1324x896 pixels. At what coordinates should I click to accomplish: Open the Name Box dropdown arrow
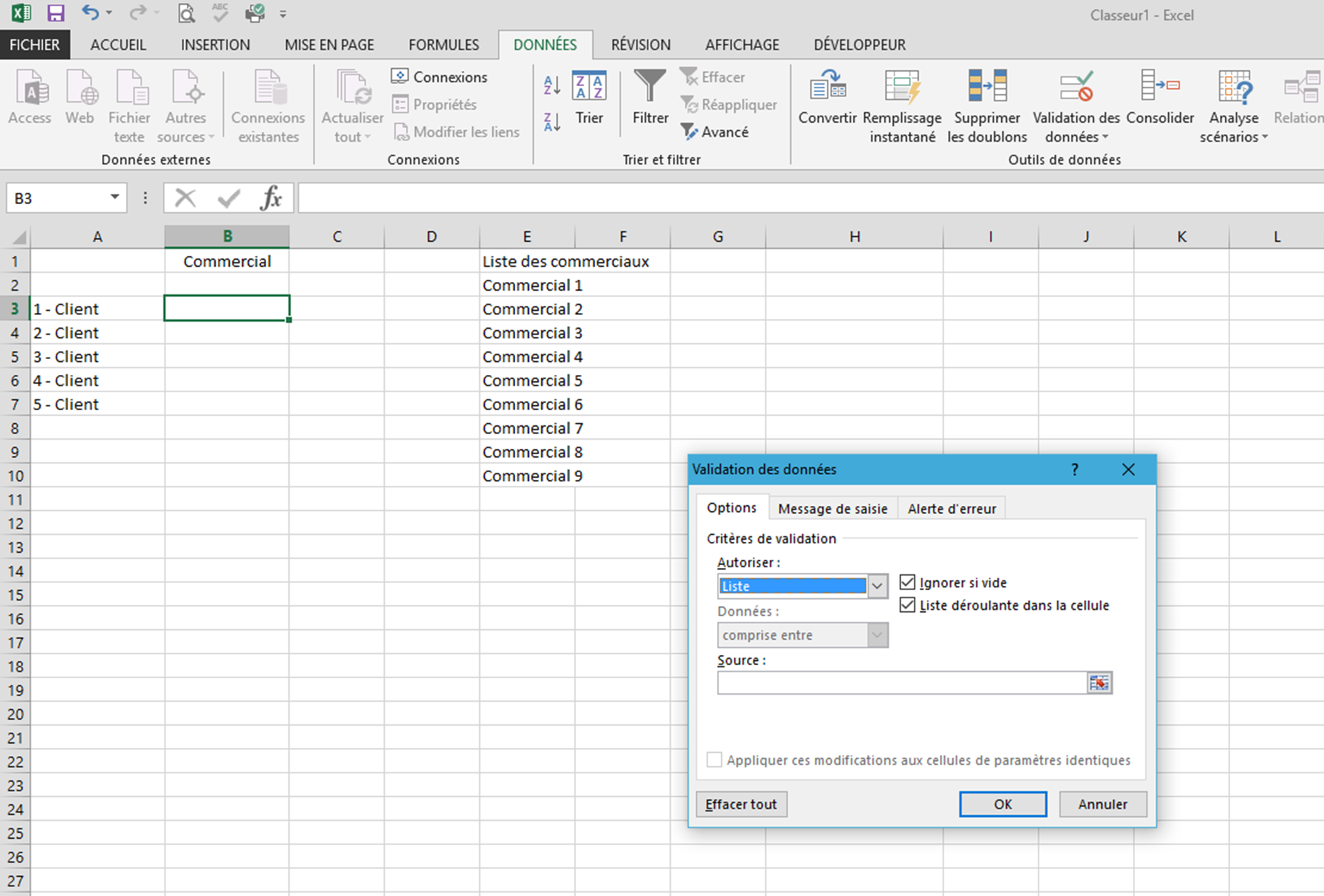click(x=115, y=198)
